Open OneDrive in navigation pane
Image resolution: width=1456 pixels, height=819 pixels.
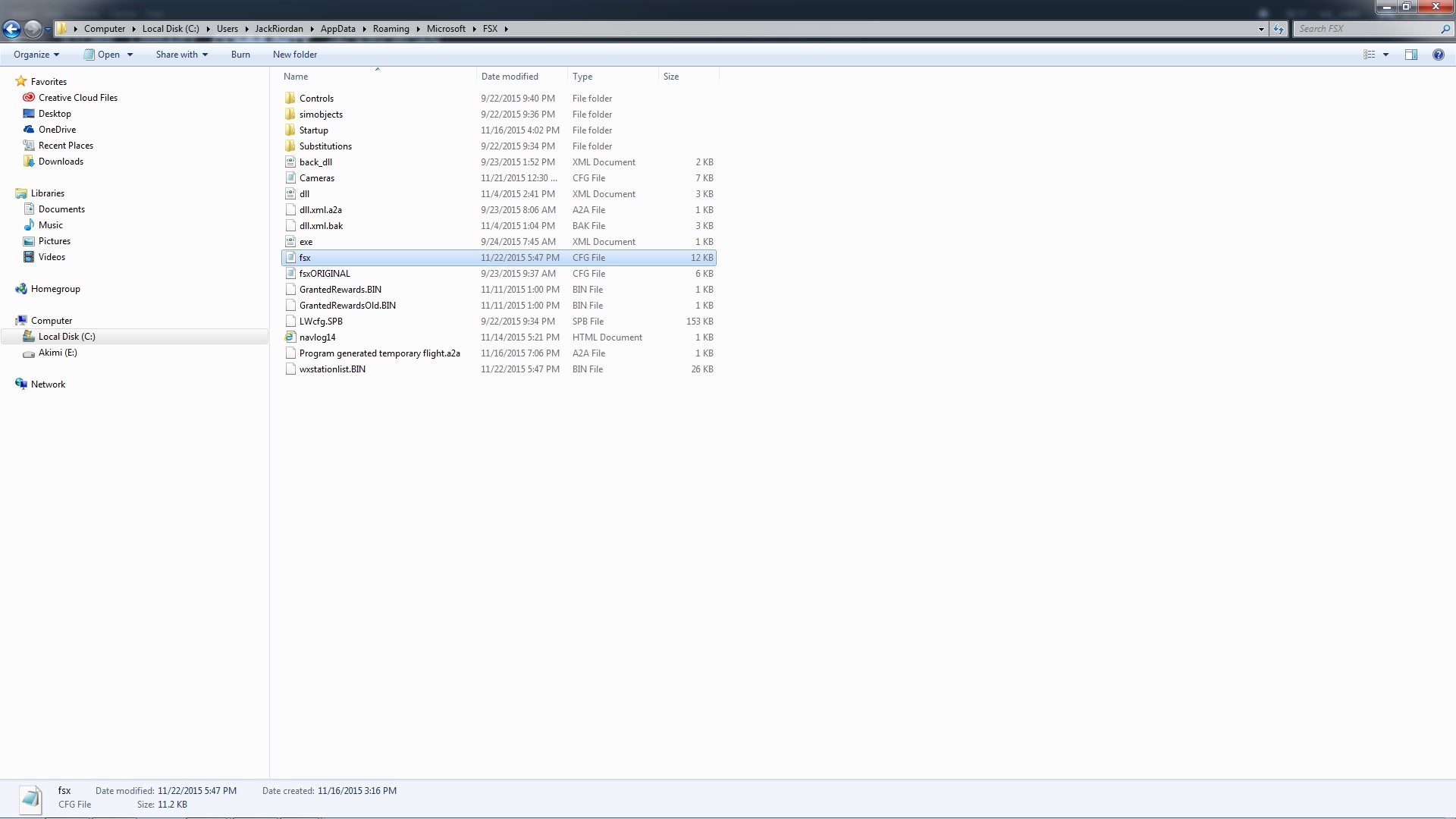click(57, 130)
